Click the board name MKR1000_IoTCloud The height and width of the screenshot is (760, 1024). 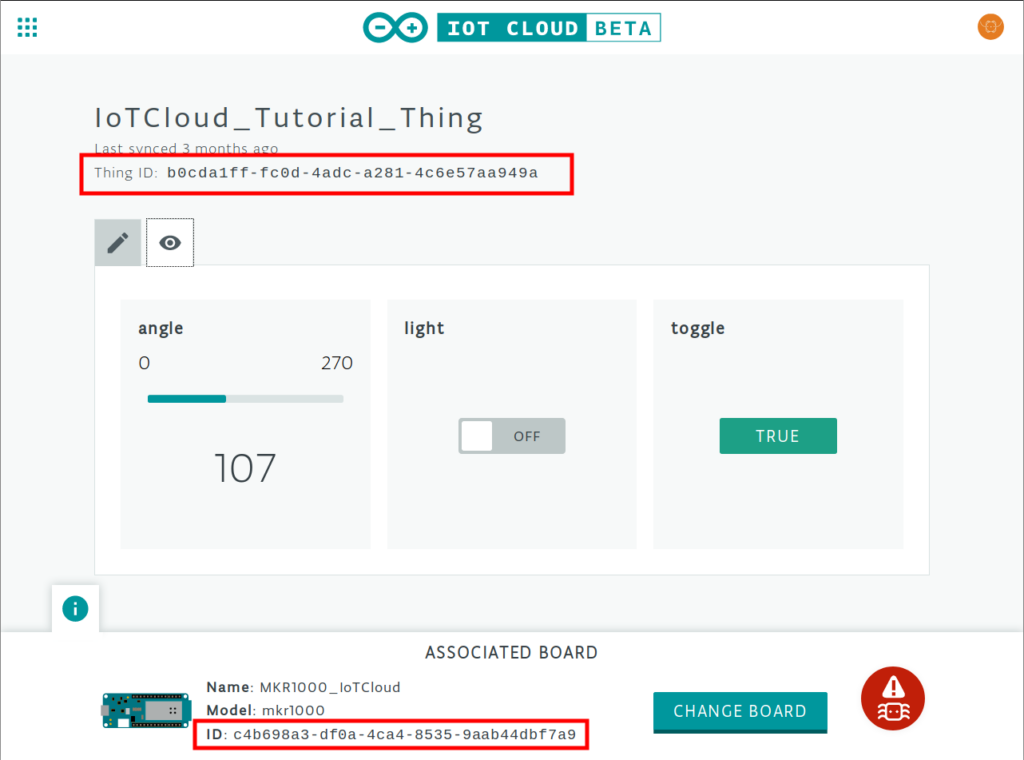coord(330,688)
